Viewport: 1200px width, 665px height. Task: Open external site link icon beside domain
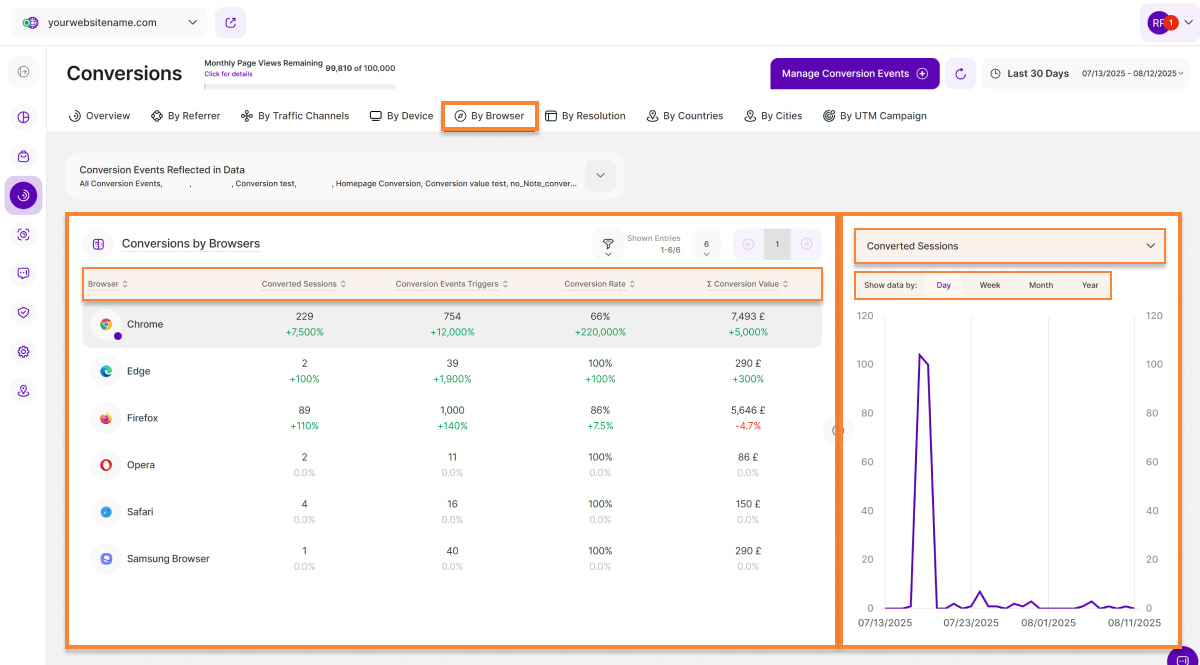[x=230, y=22]
